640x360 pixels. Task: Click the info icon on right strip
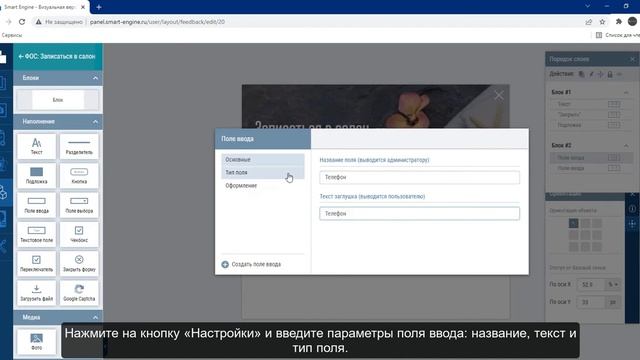(632, 209)
